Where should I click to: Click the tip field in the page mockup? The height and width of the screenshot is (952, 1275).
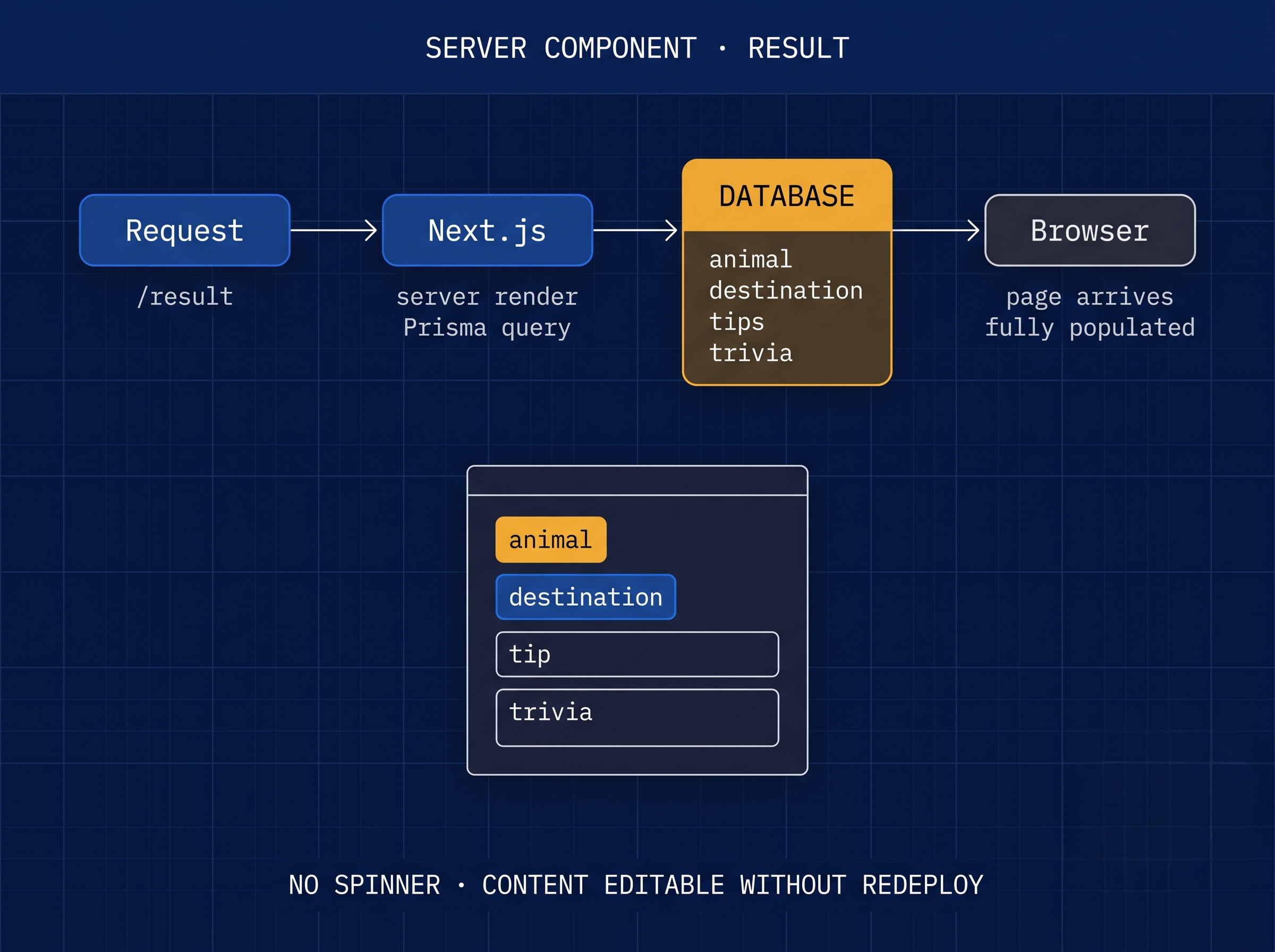point(637,654)
